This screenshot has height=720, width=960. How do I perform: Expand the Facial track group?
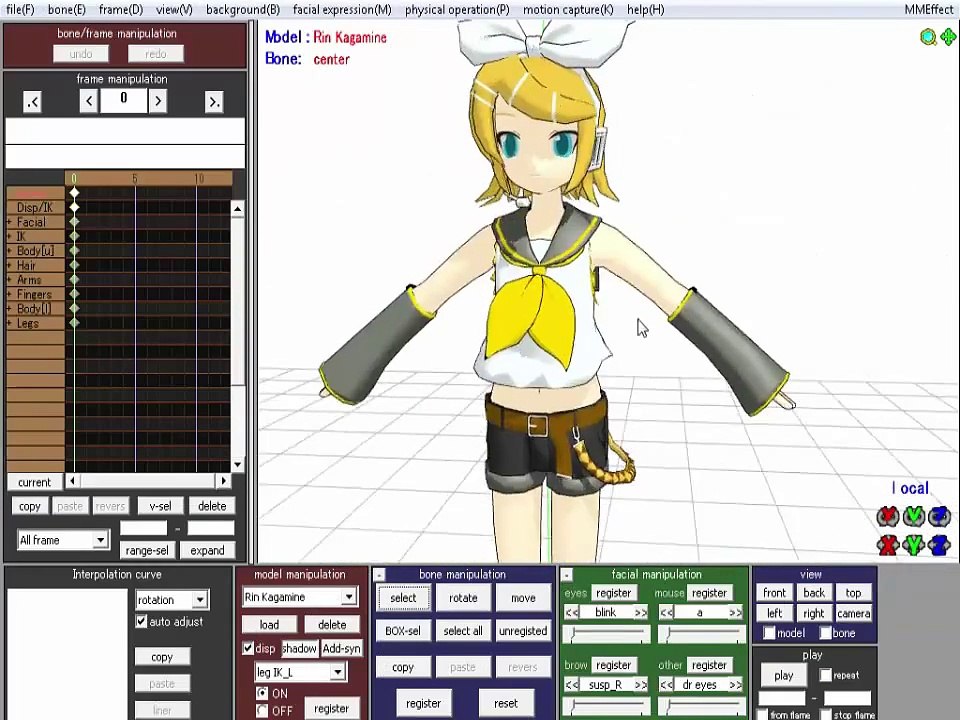9,222
